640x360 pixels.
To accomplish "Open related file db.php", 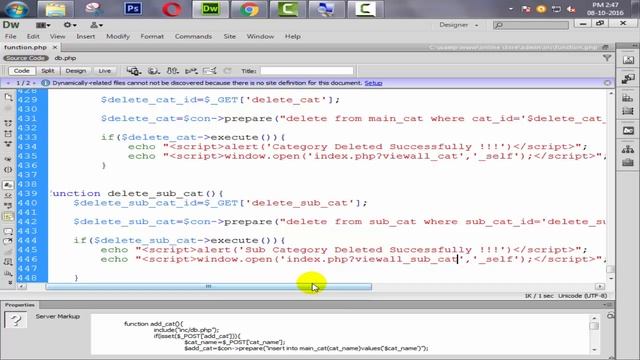I will coord(65,58).
